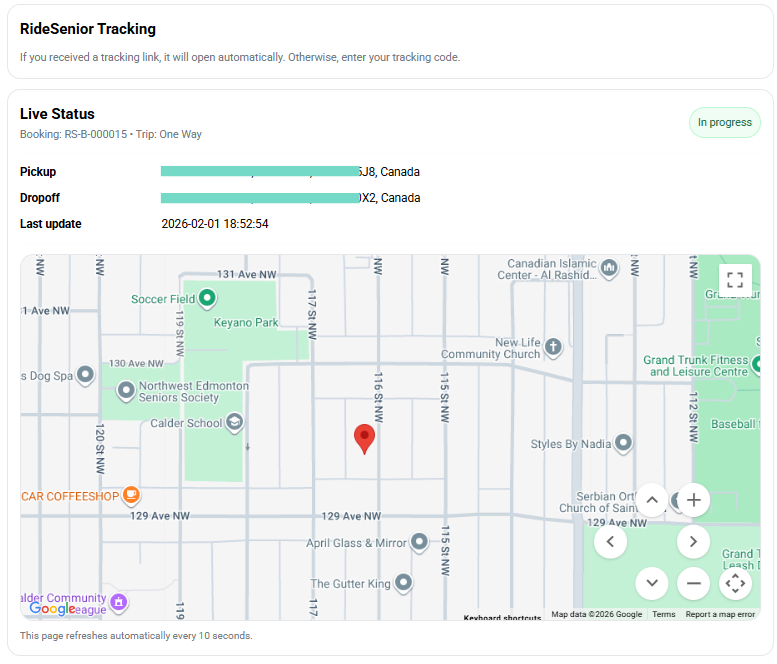Click the In progress status badge
The width and height of the screenshot is (777, 664).
click(724, 122)
